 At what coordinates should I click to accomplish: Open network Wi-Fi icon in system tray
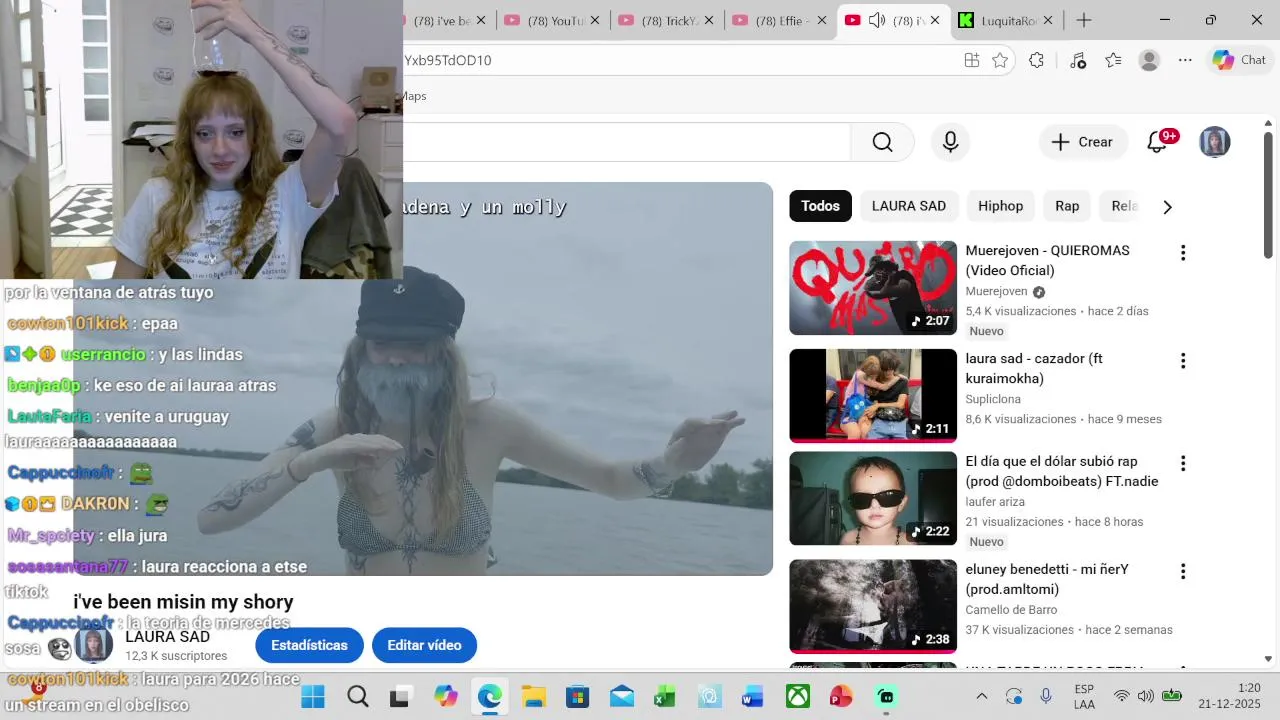click(x=1121, y=696)
